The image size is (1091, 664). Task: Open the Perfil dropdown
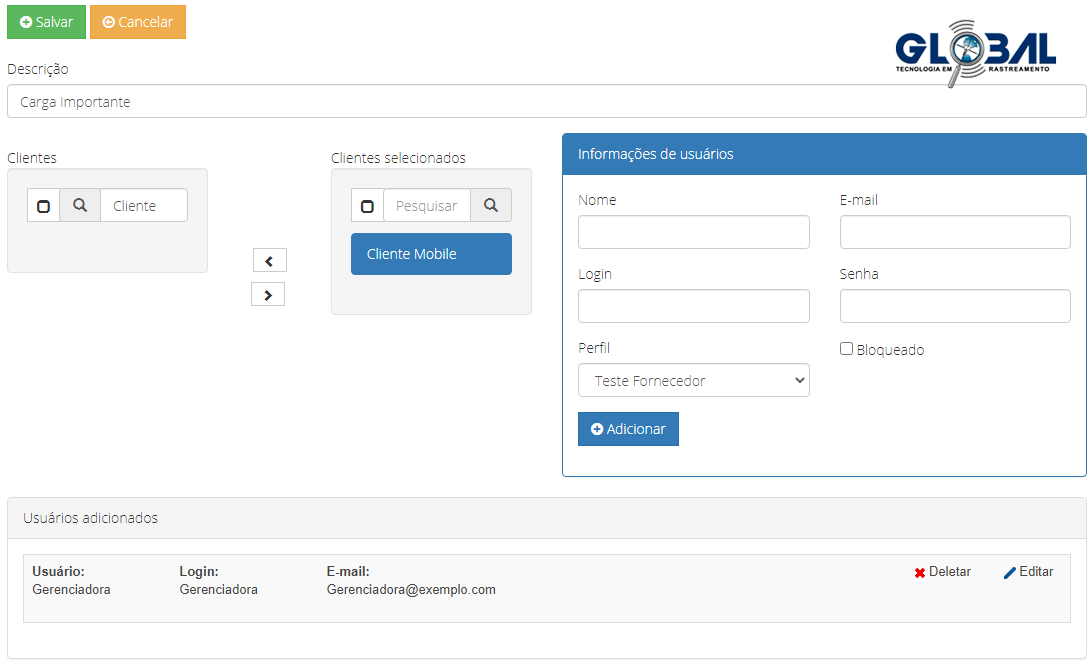tap(693, 381)
